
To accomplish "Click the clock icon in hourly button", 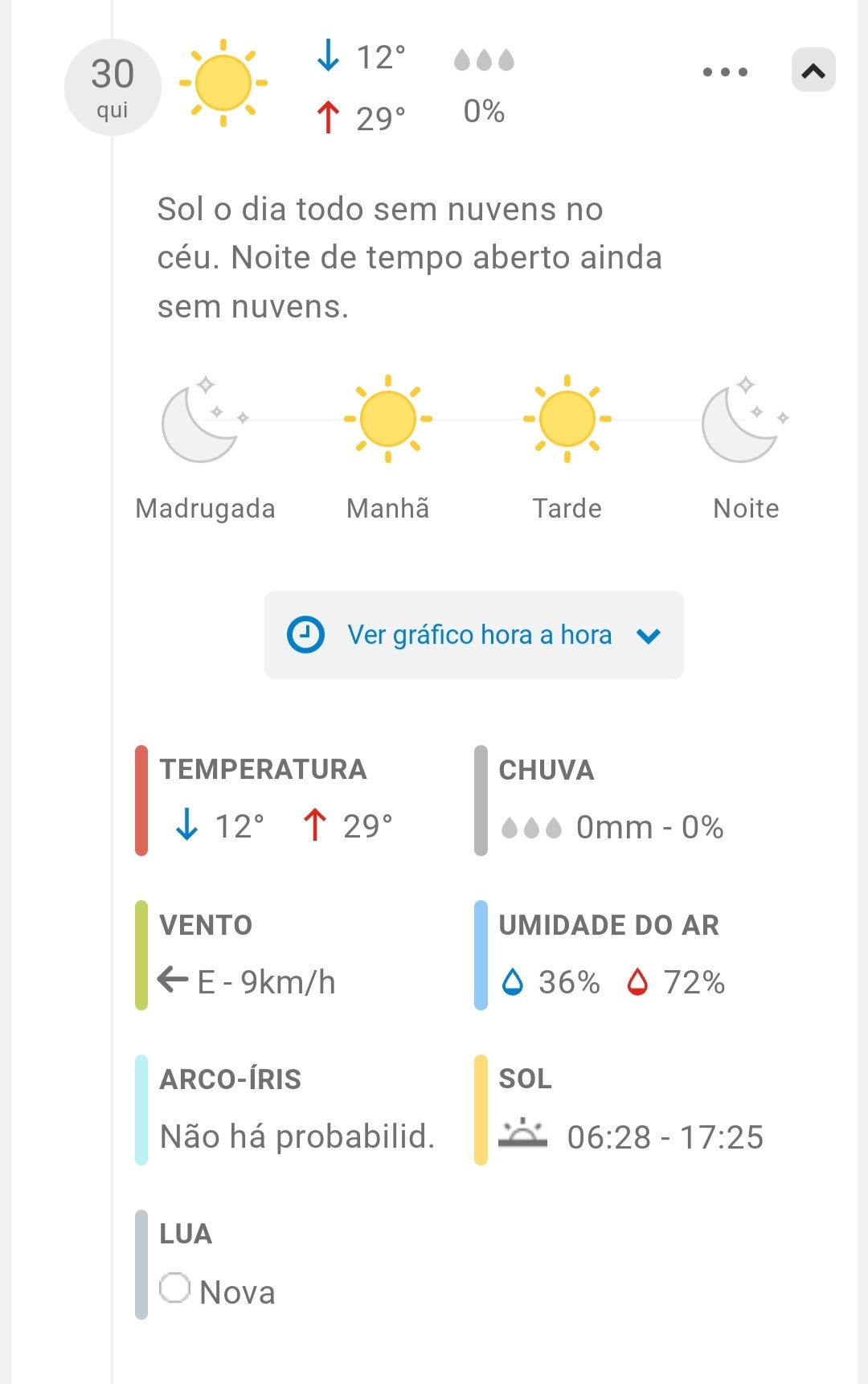I will point(306,635).
